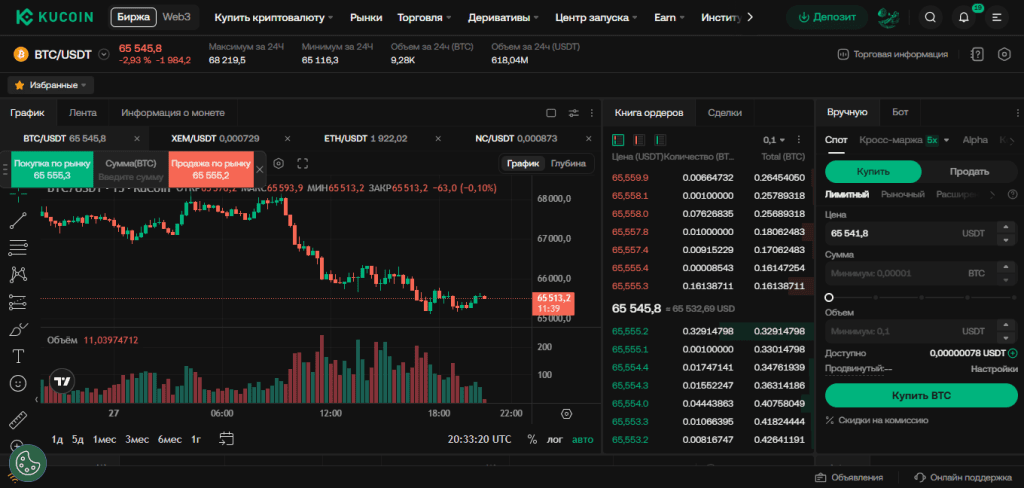Open the Деривативы dropdown menu
This screenshot has width=1024, height=488.
[504, 18]
